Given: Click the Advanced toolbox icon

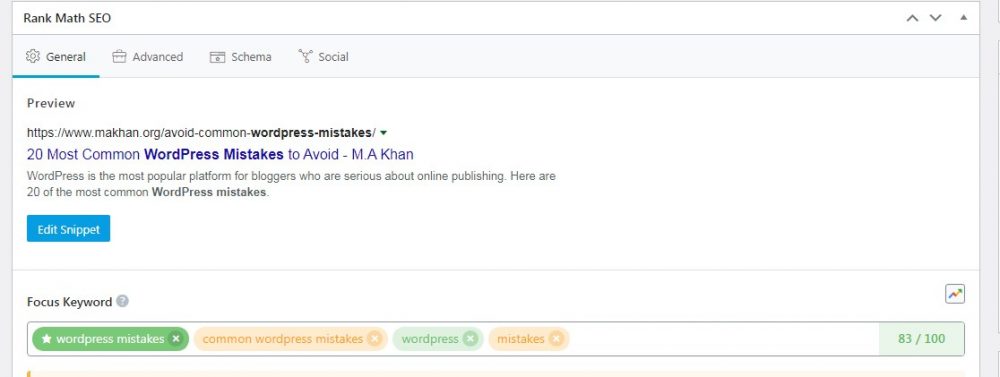Looking at the screenshot, I should pyautogui.click(x=119, y=57).
